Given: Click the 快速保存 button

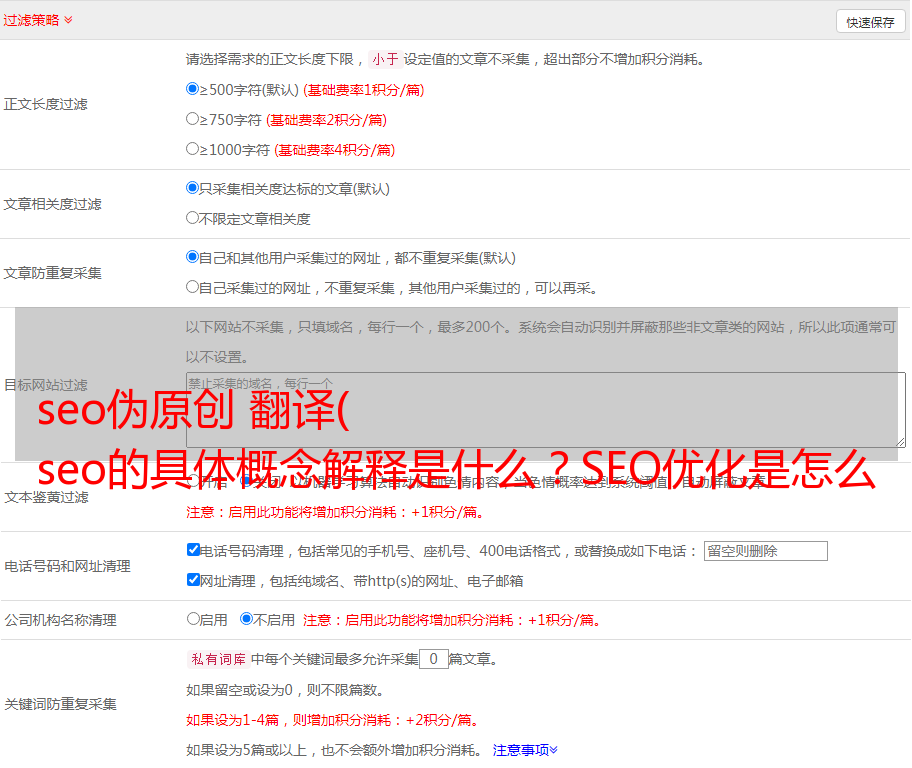Looking at the screenshot, I should [x=870, y=22].
